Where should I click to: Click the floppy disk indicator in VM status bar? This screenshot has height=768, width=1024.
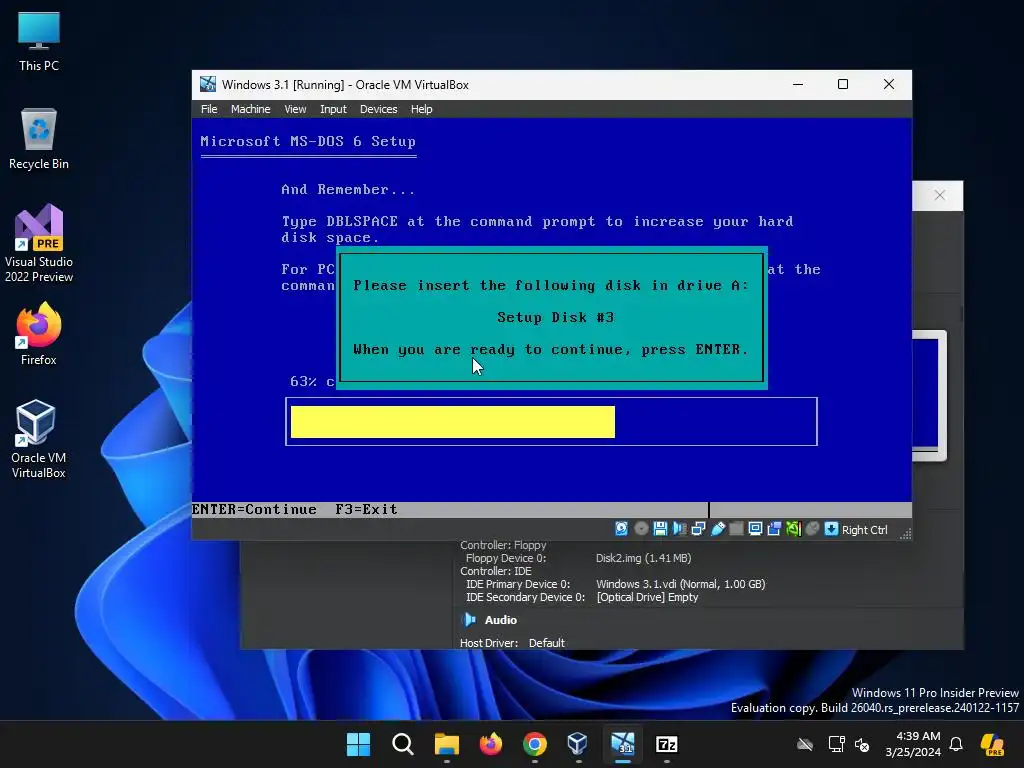[660, 529]
